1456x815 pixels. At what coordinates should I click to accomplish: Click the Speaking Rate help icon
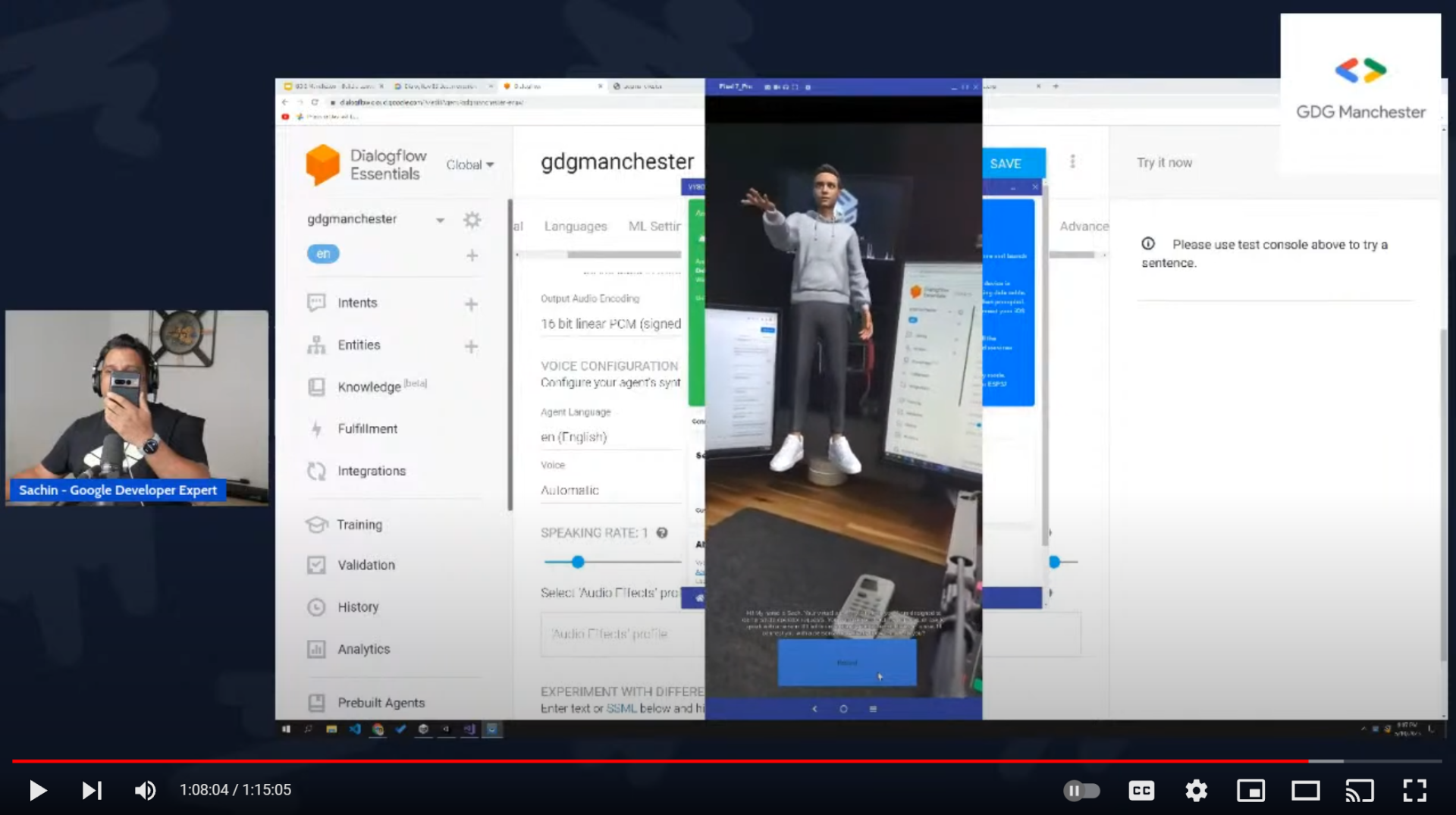pos(662,533)
